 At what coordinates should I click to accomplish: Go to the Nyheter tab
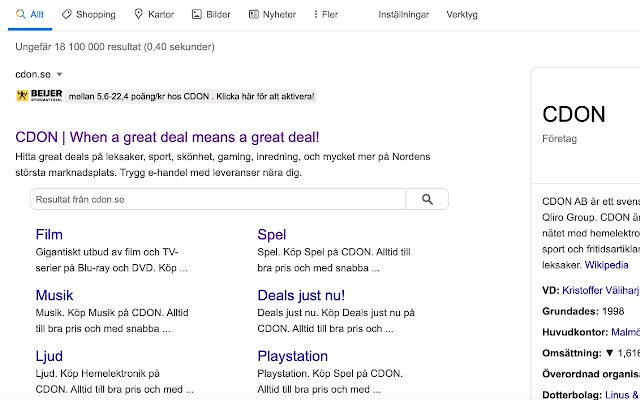272,15
